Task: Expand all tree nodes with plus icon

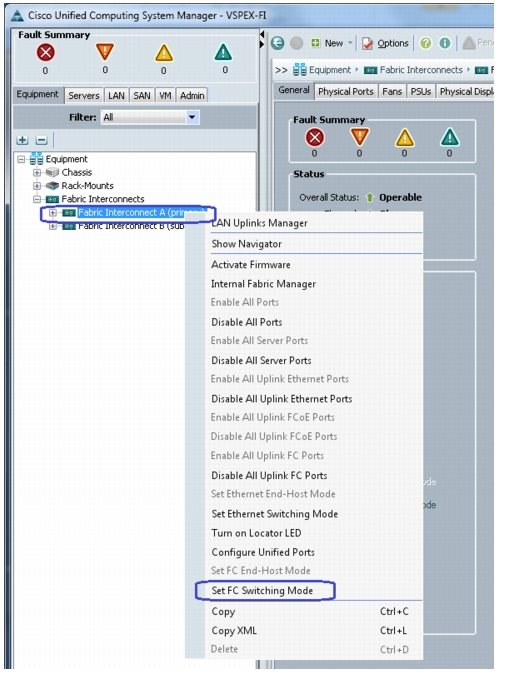Action: tap(22, 140)
